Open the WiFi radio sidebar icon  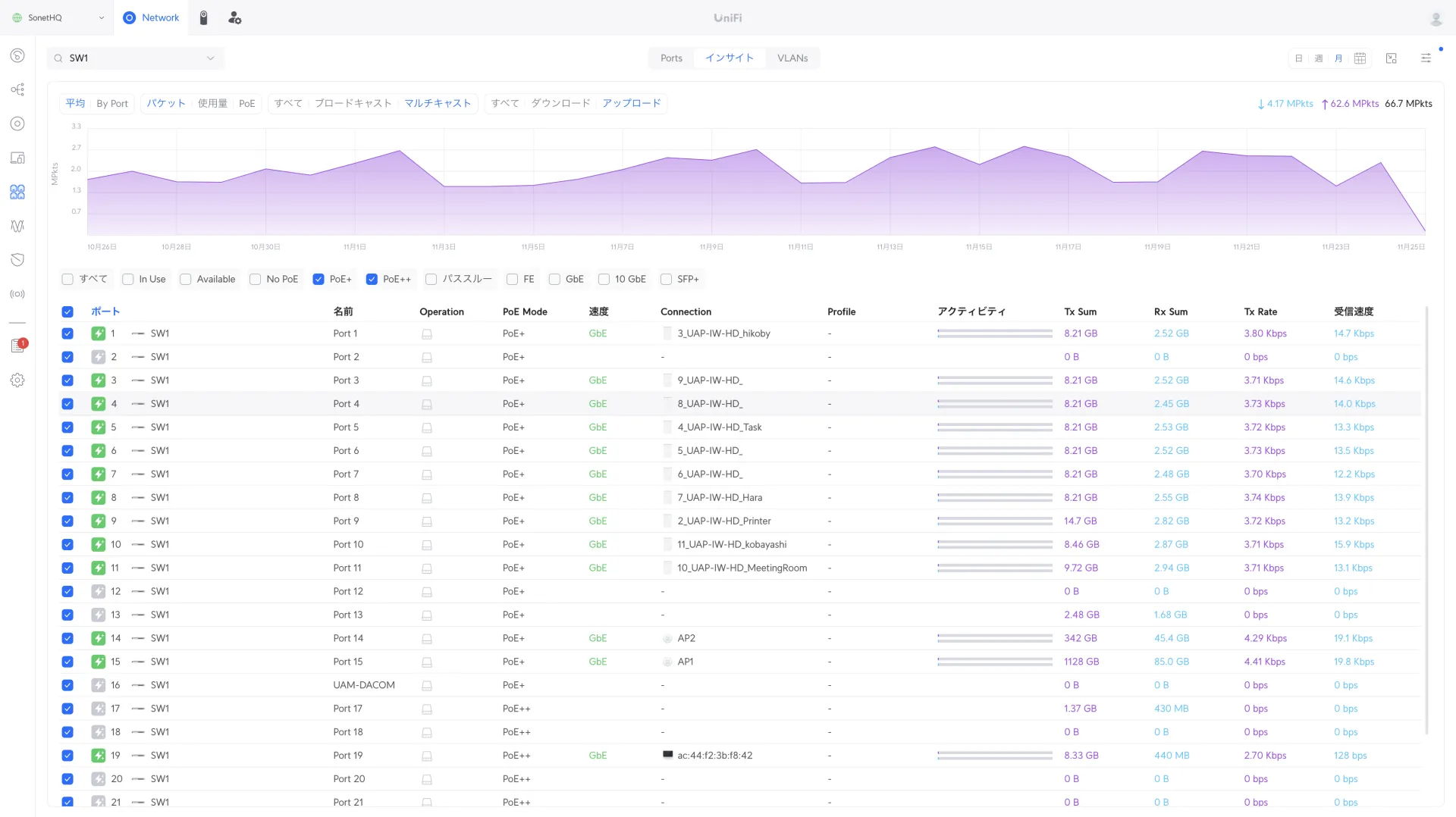[x=17, y=294]
